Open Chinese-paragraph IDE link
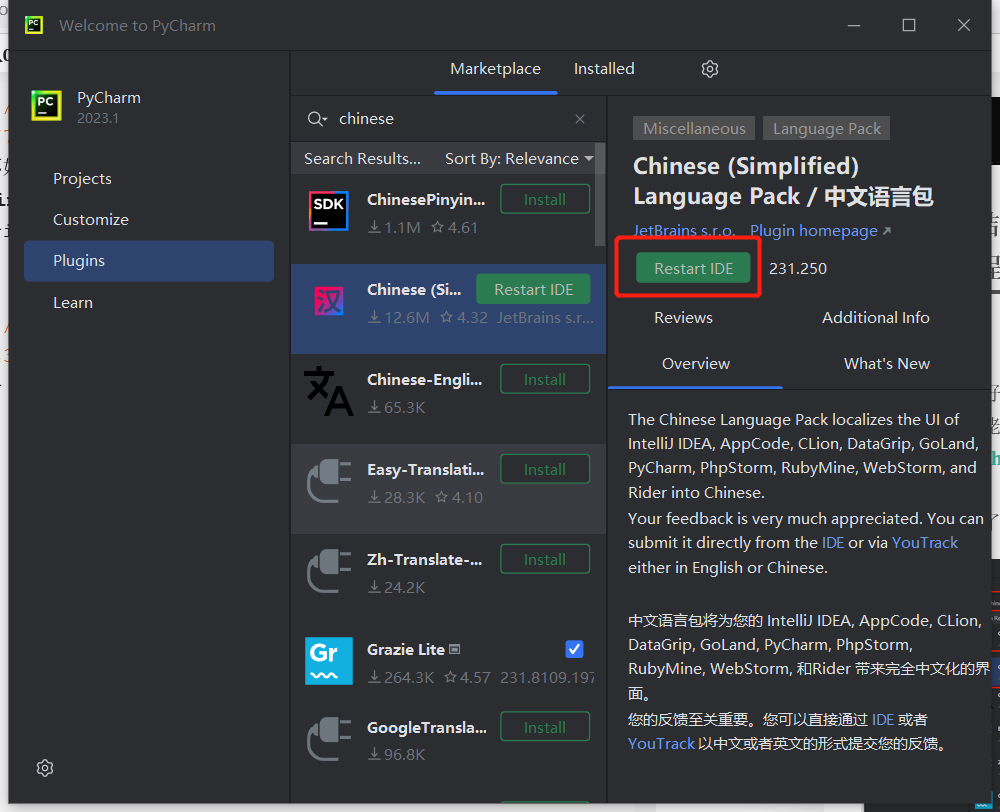The image size is (1000, 812). [883, 720]
